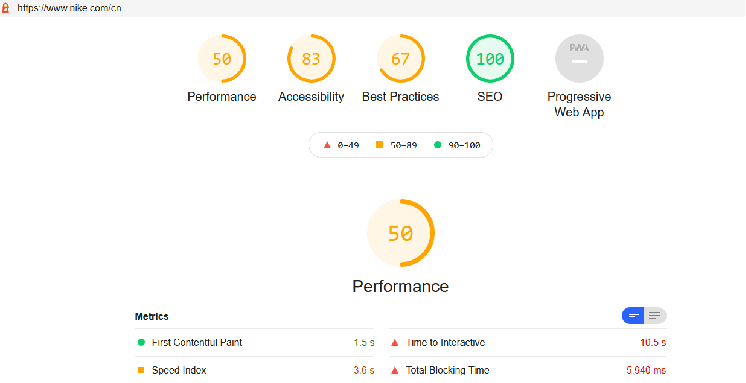This screenshot has width=746, height=383.
Task: Jump to the SEO score gauge showing 100
Action: click(x=490, y=59)
